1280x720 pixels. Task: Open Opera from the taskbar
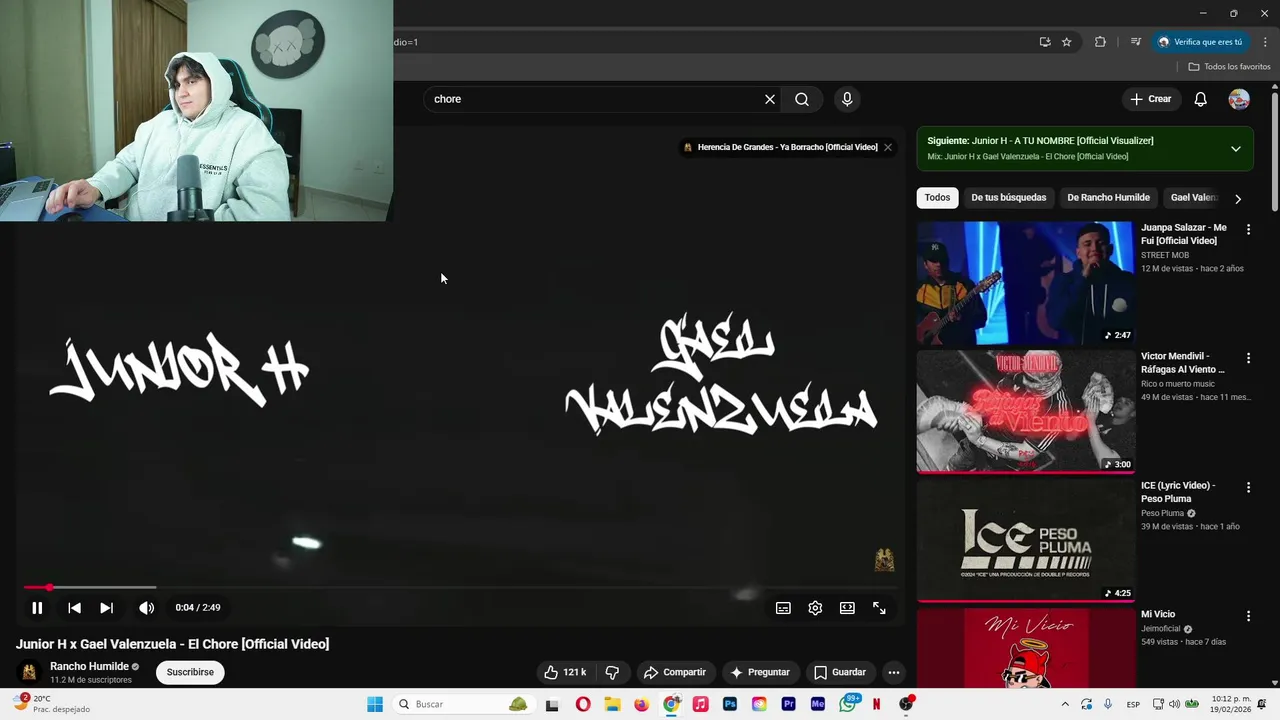pyautogui.click(x=583, y=704)
